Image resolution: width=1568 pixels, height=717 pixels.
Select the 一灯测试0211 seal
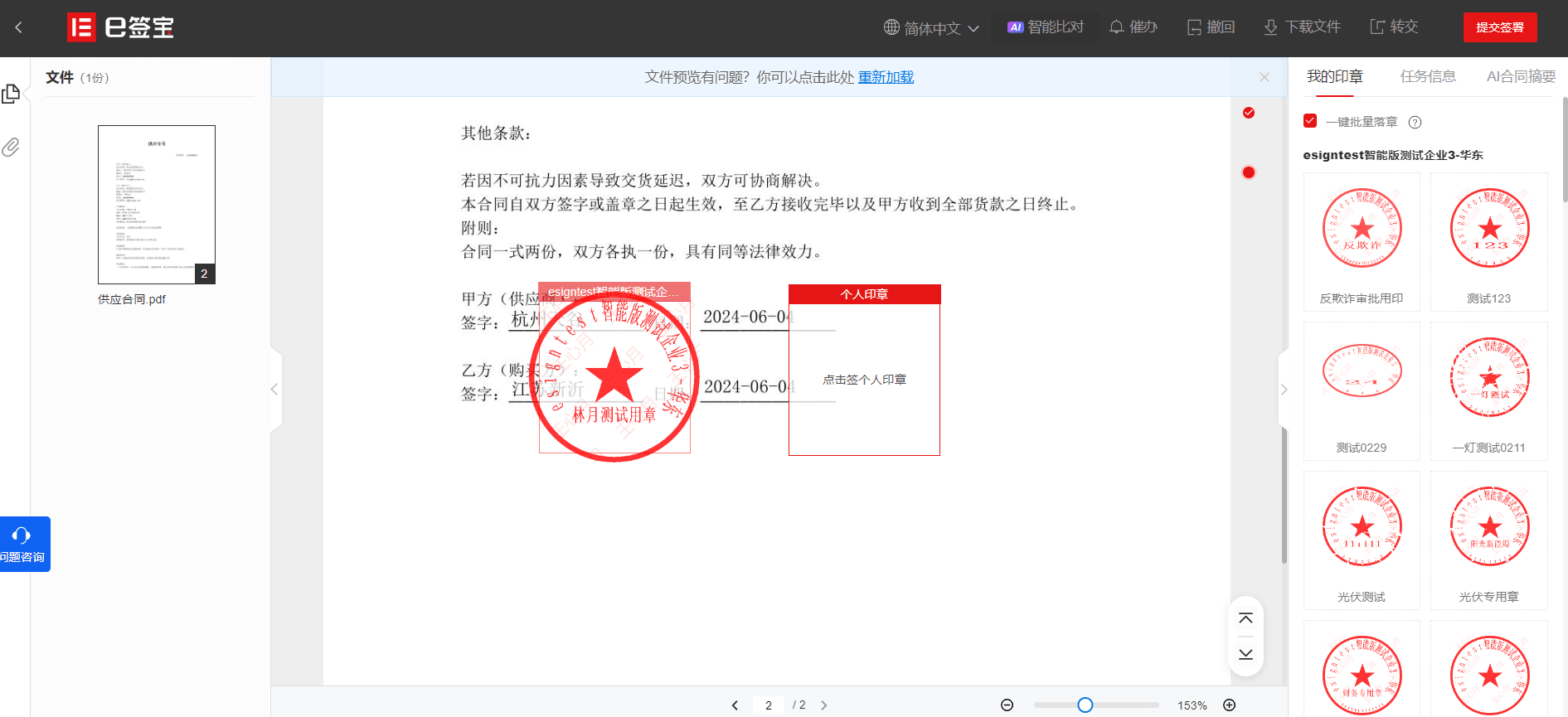(1489, 391)
